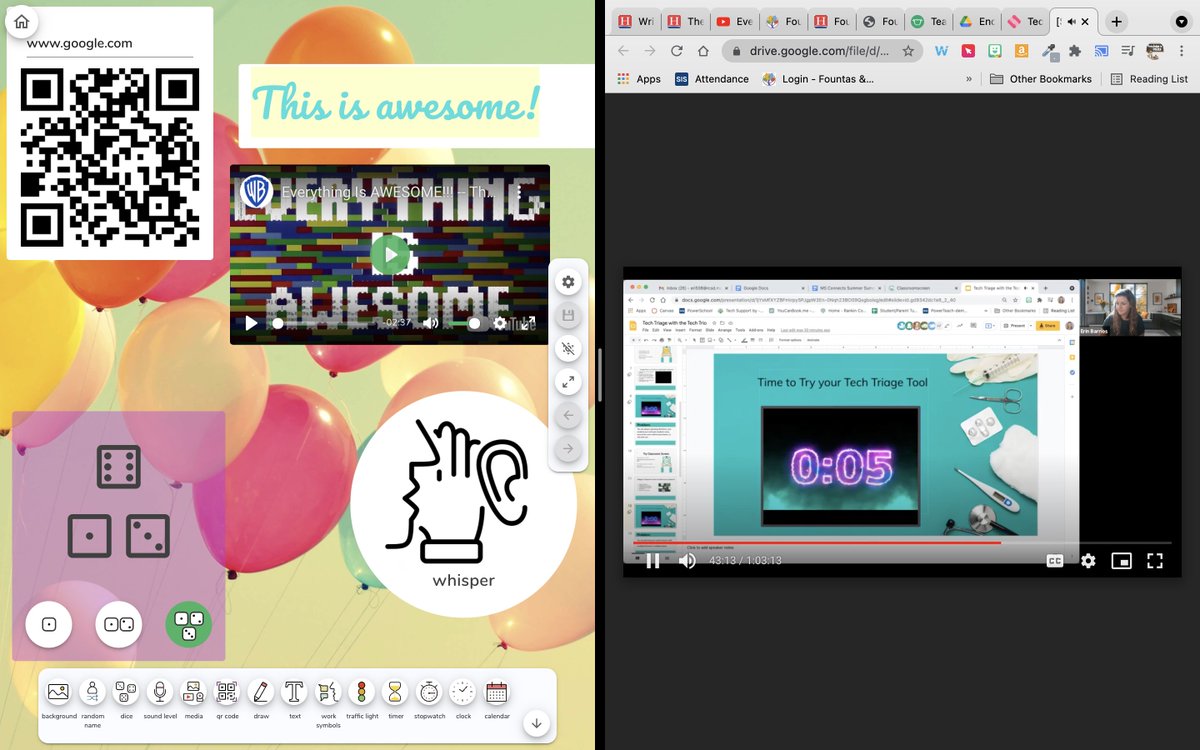Select single die option
The image size is (1200, 750).
49,624
